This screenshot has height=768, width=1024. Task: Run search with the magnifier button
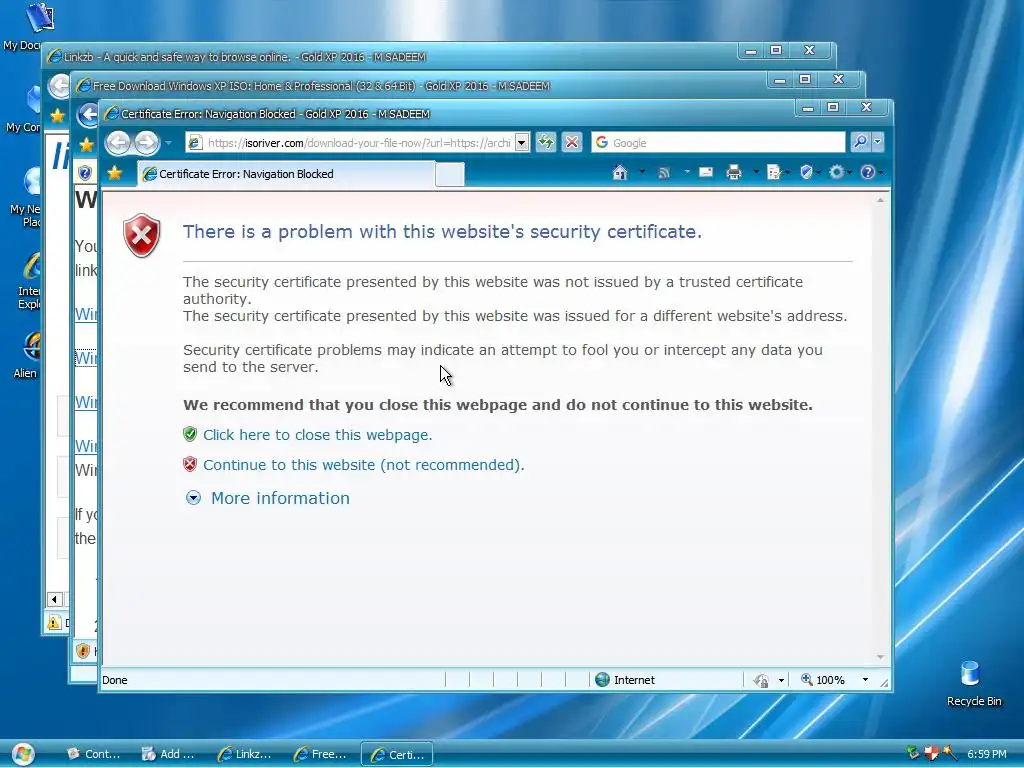point(859,142)
